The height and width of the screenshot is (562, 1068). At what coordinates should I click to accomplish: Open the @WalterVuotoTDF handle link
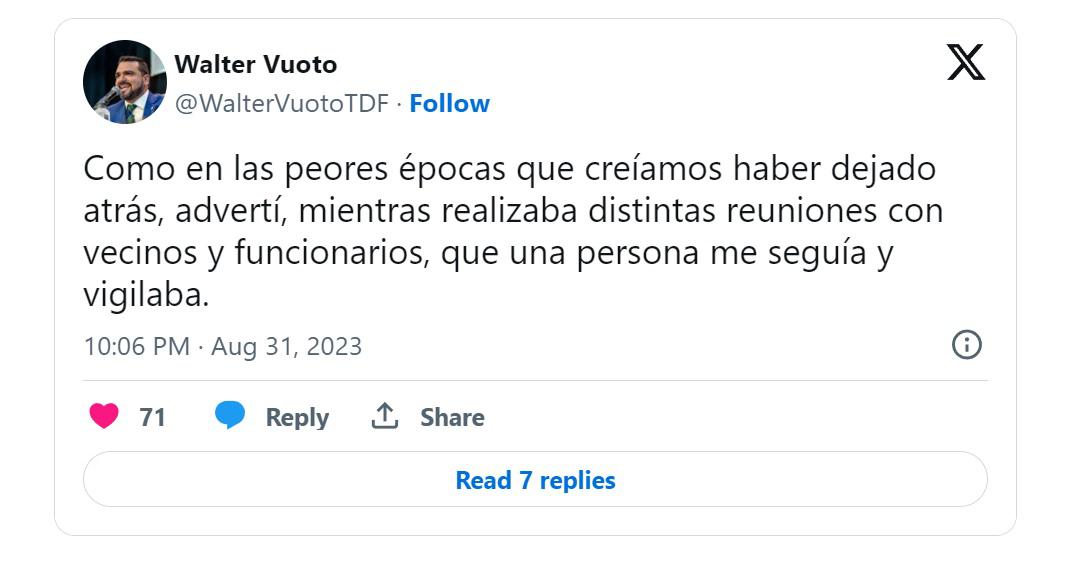[x=282, y=104]
